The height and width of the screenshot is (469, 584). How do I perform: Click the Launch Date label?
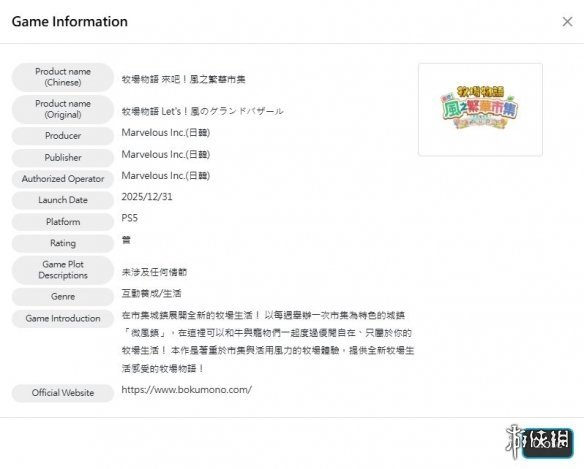point(63,200)
